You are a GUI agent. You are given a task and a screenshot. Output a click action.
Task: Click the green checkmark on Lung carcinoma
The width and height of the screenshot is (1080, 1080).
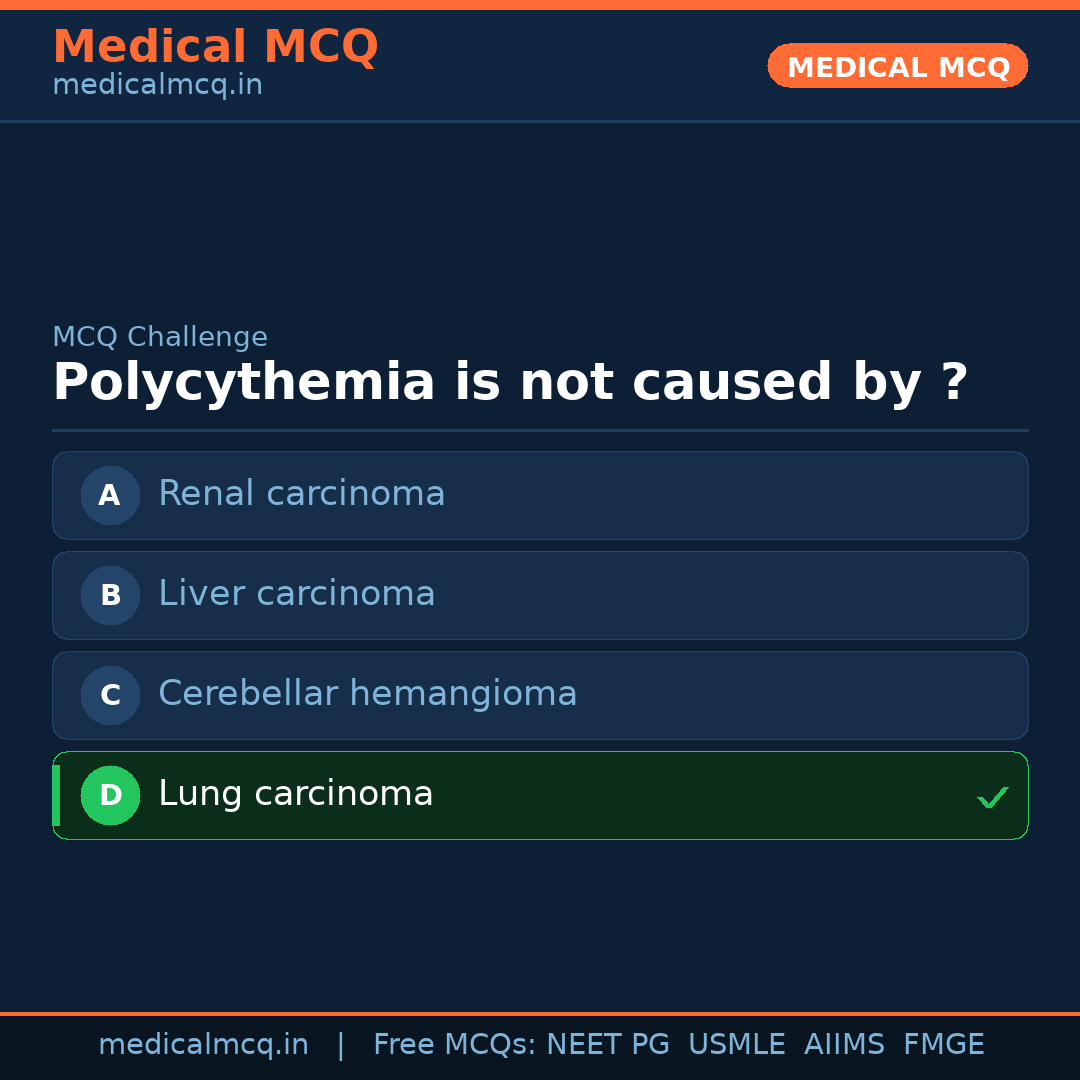pyautogui.click(x=992, y=797)
